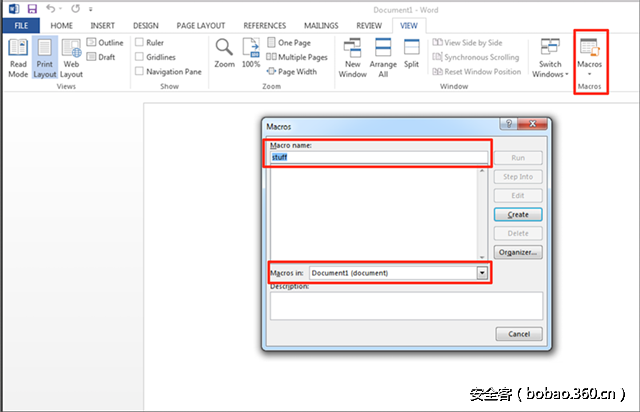Toggle the Navigation Pane checkbox
The width and height of the screenshot is (640, 412).
139,71
